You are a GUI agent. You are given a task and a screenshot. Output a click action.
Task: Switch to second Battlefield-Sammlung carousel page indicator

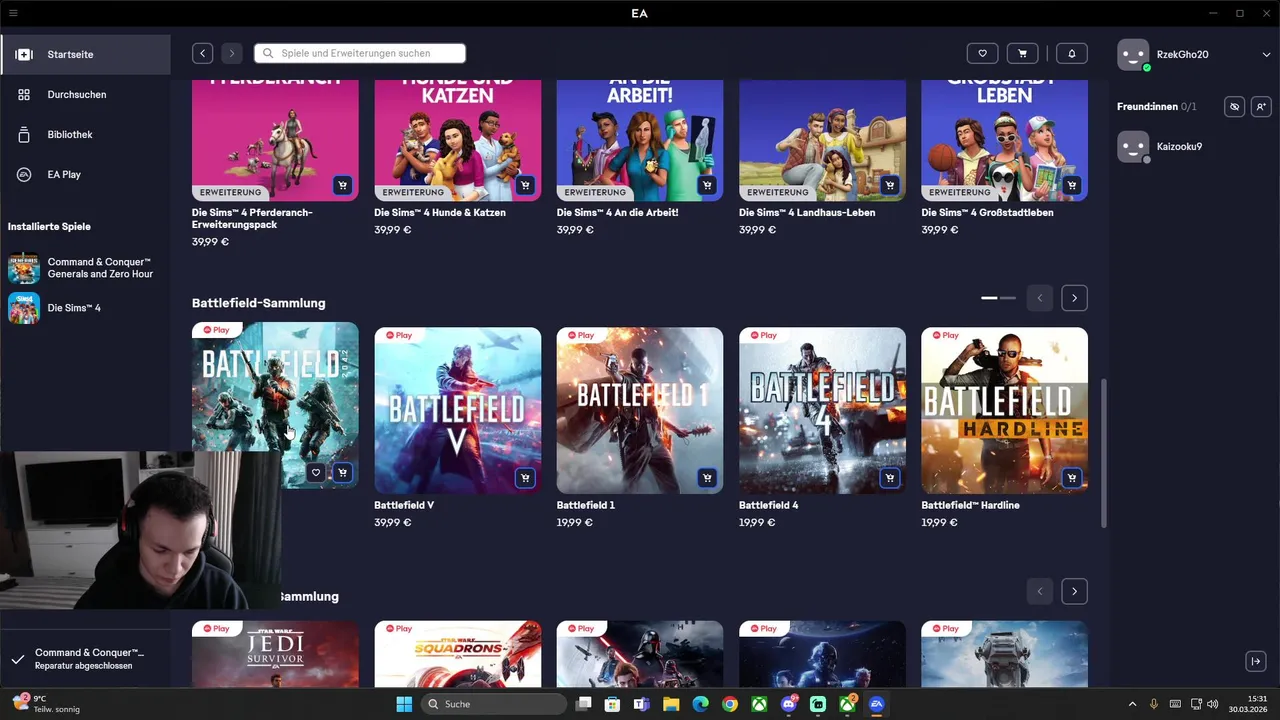[1008, 298]
